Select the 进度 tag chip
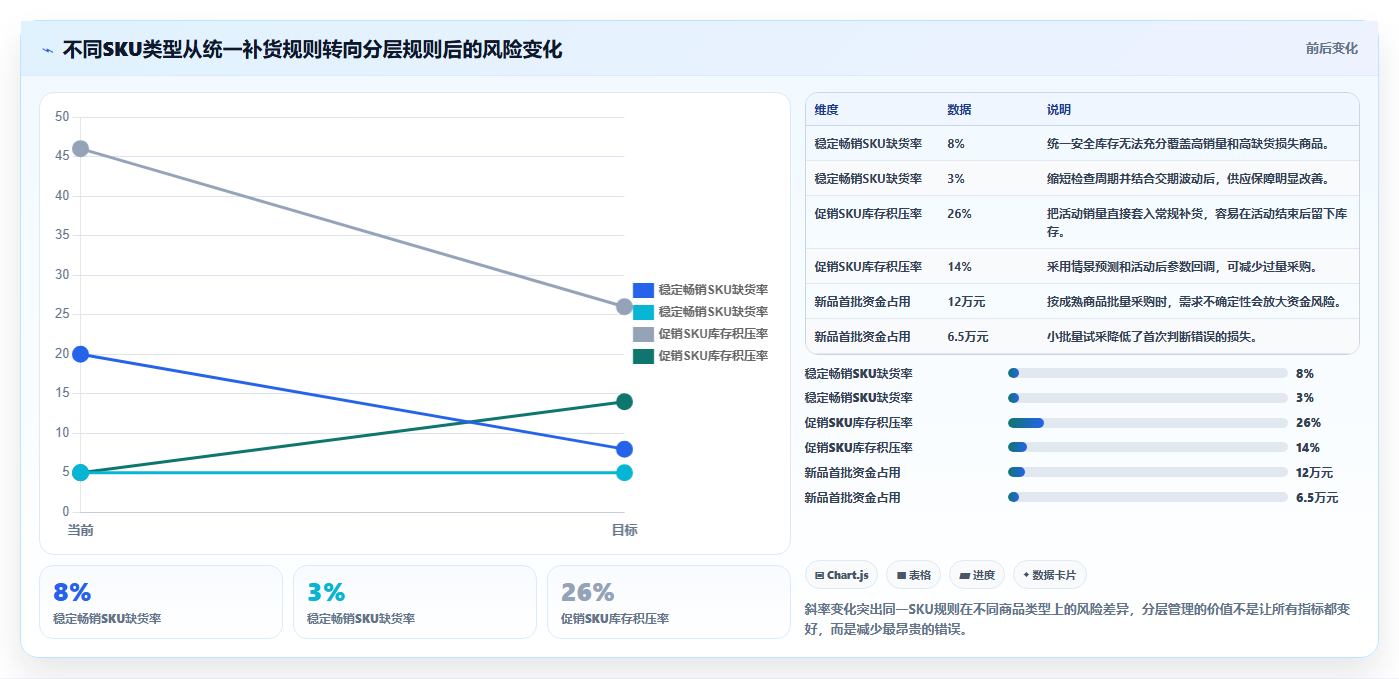 point(977,575)
